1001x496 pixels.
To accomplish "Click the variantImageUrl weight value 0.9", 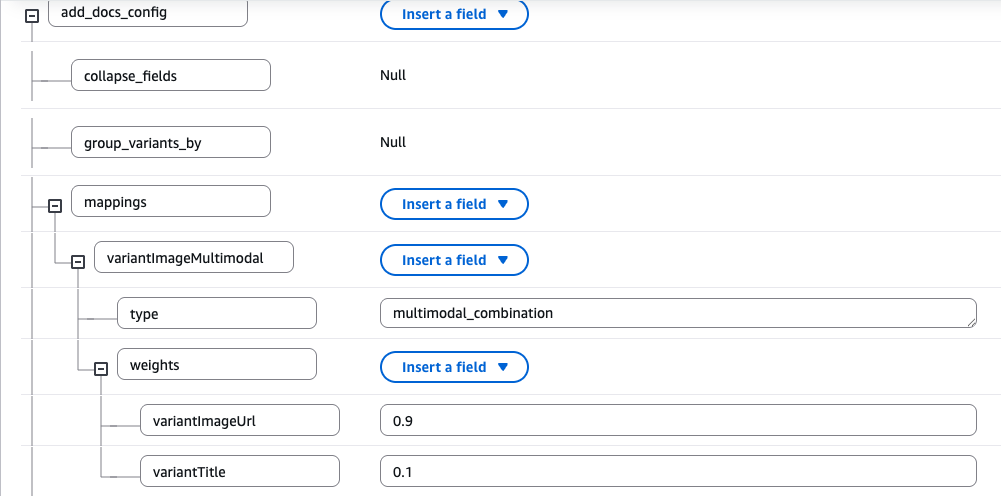I will point(678,420).
